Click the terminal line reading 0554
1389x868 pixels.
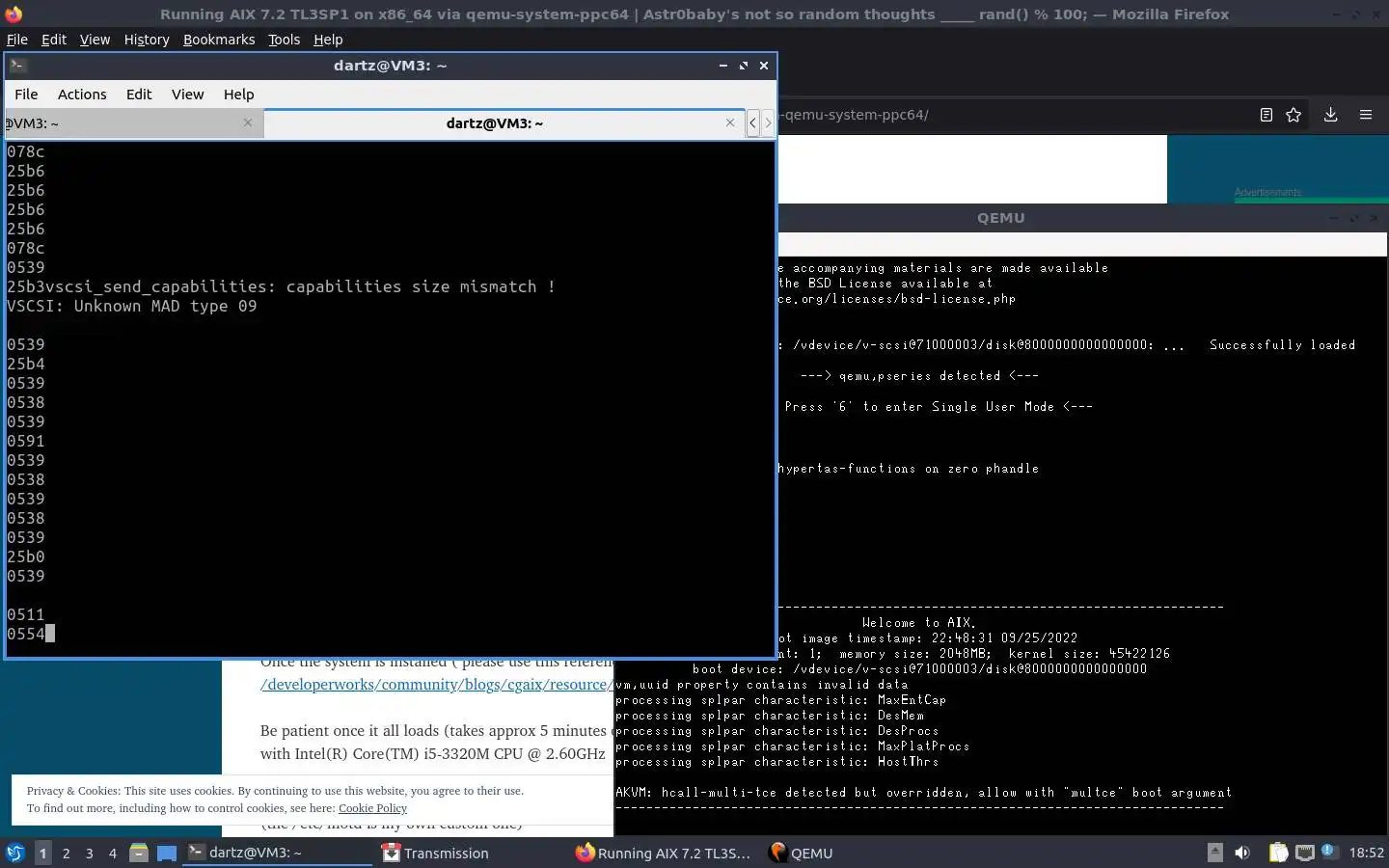point(26,634)
